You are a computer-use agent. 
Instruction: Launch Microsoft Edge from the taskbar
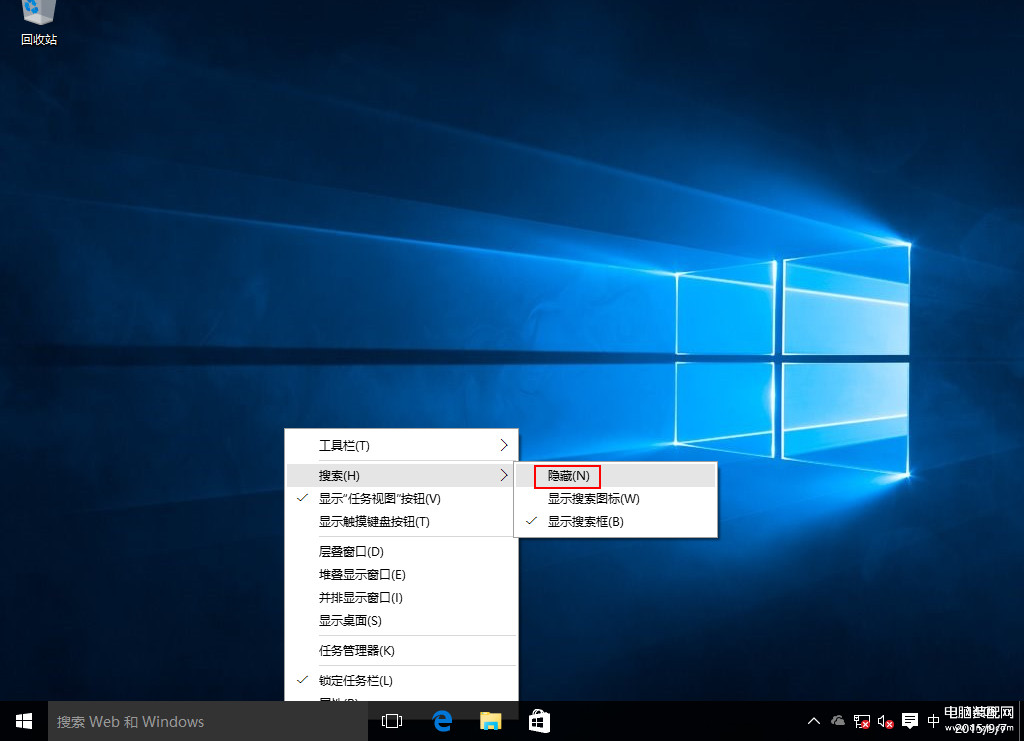(x=442, y=721)
